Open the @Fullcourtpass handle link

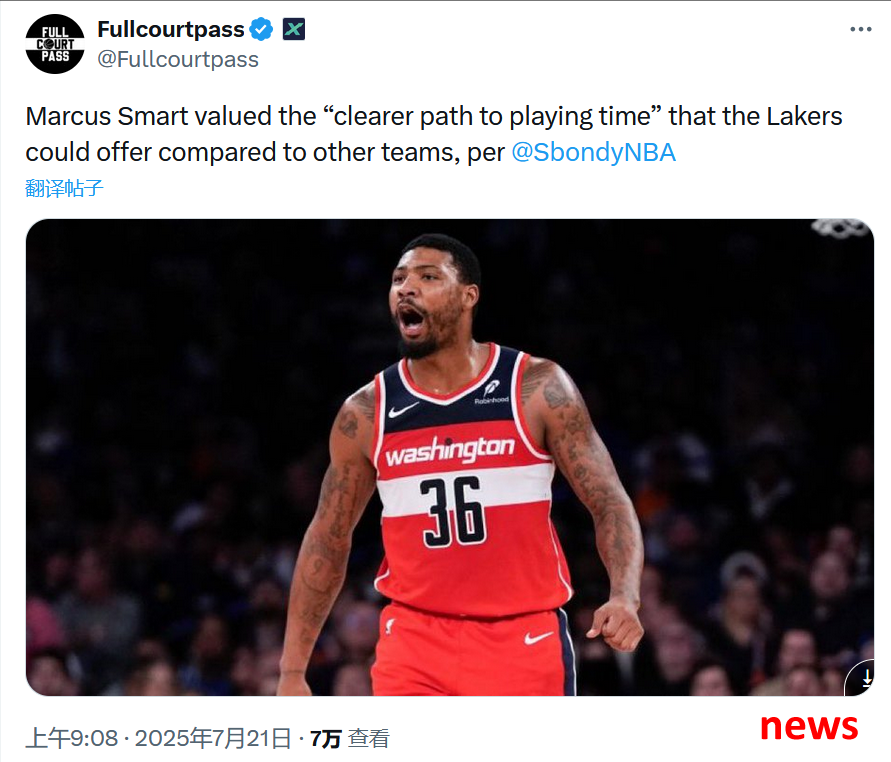(178, 59)
